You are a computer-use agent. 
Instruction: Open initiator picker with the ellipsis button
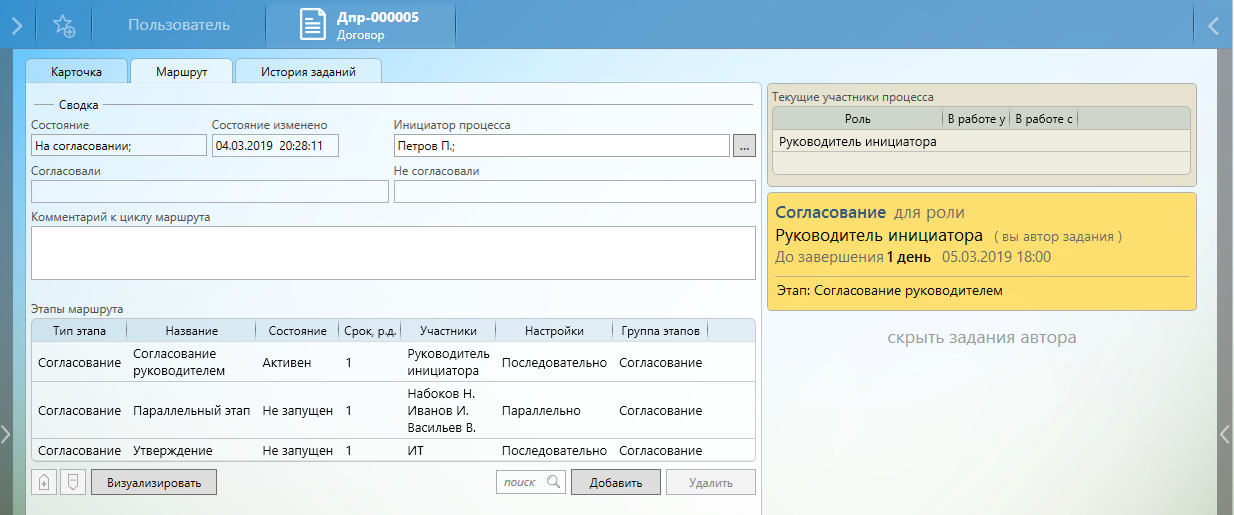743,146
